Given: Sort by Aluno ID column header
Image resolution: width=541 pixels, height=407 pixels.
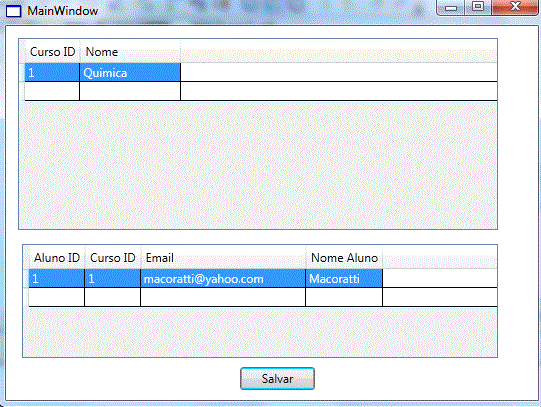Looking at the screenshot, I should (x=57, y=258).
